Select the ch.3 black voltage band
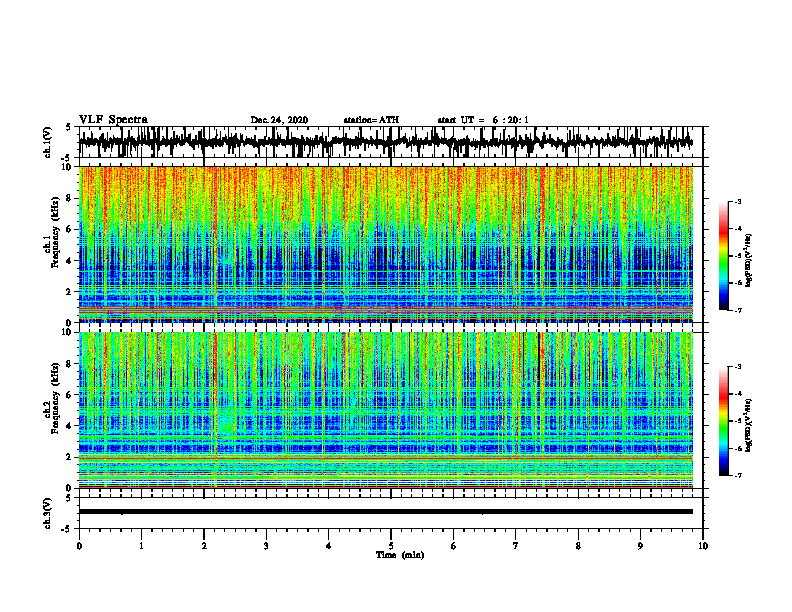792x612 pixels. pos(385,512)
